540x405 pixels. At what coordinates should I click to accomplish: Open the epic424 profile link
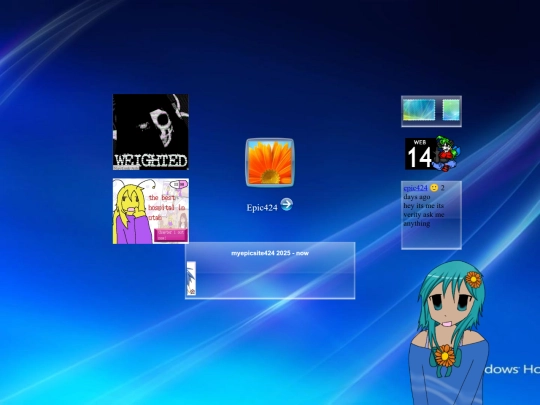pos(415,188)
